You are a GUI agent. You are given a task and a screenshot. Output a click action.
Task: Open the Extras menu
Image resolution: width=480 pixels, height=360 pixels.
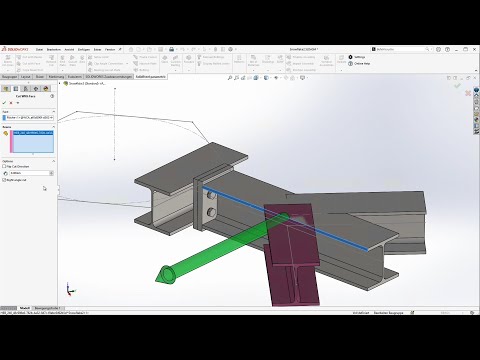click(x=97, y=49)
